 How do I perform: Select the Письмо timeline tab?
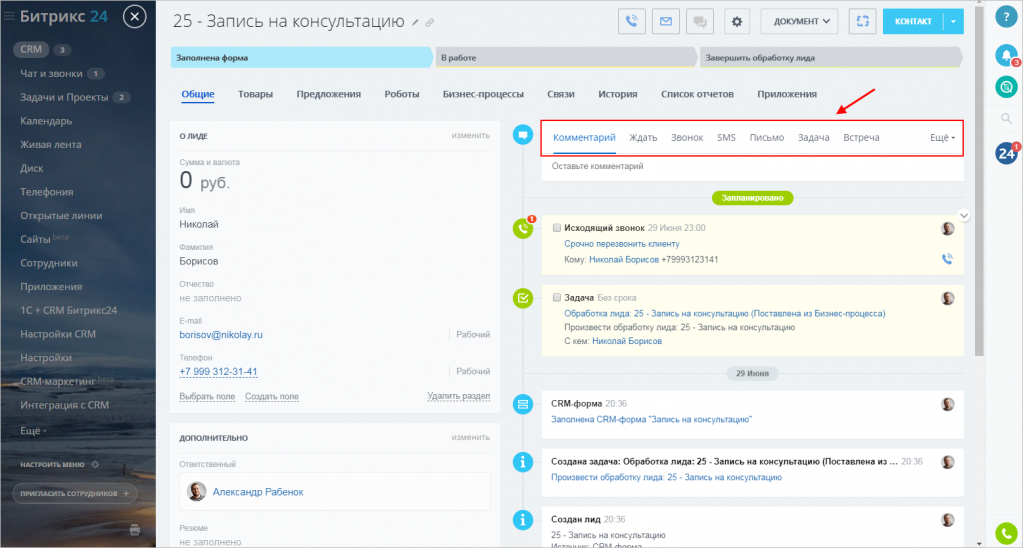767,138
